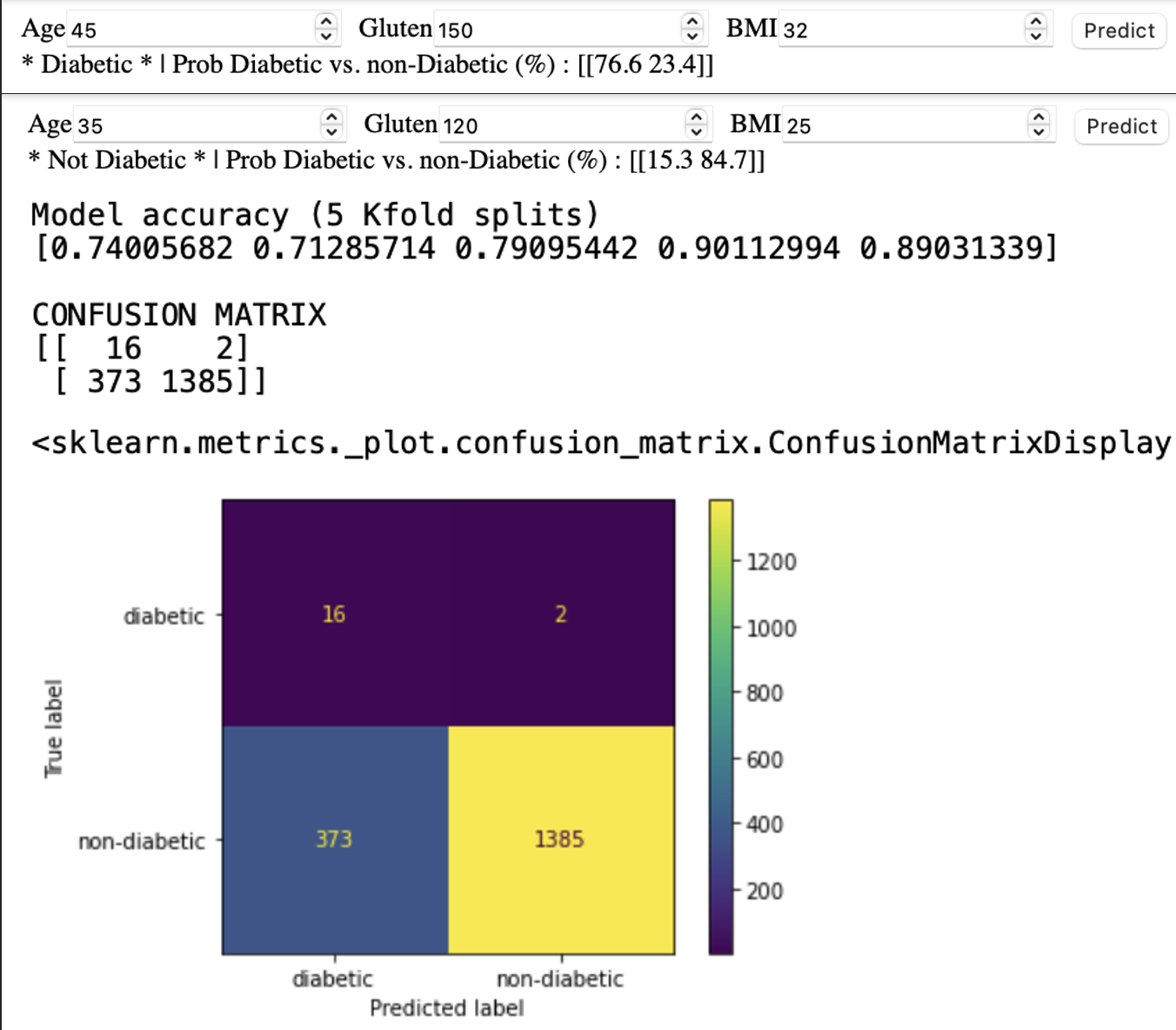
Task: Click the confusion matrix cell showing 16
Action: tap(335, 613)
